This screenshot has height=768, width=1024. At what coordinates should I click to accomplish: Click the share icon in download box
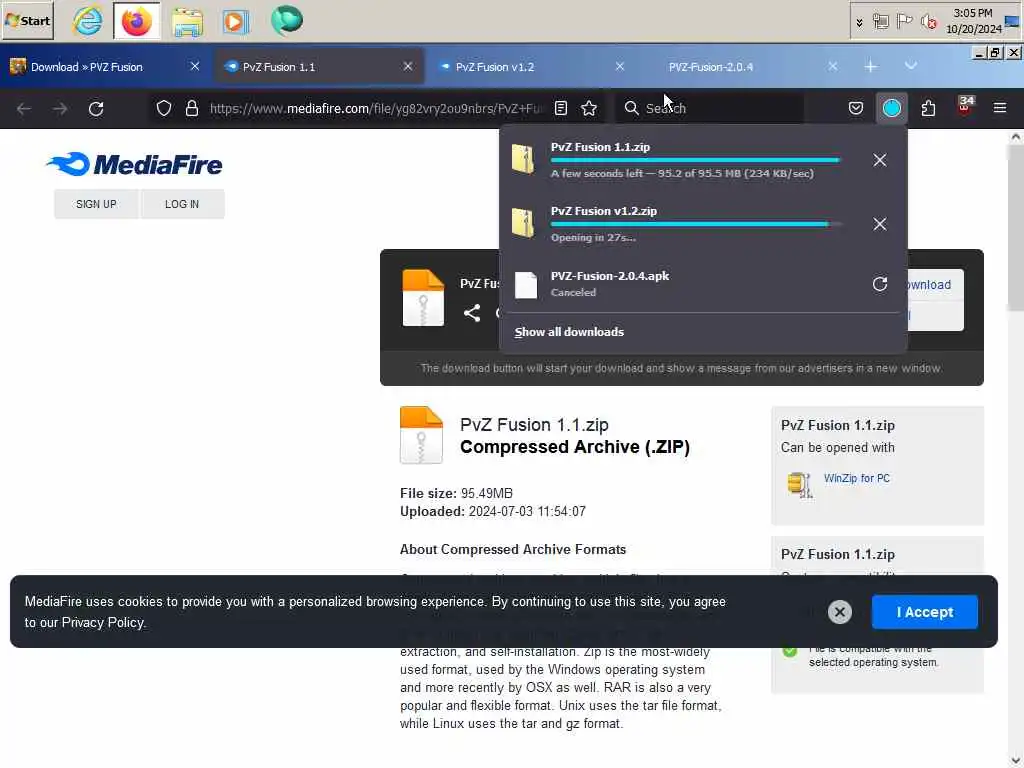[472, 313]
